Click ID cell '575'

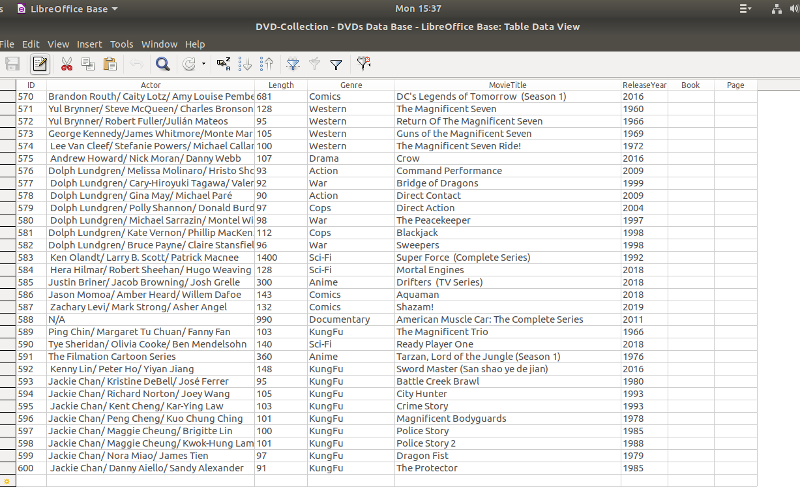point(31,158)
